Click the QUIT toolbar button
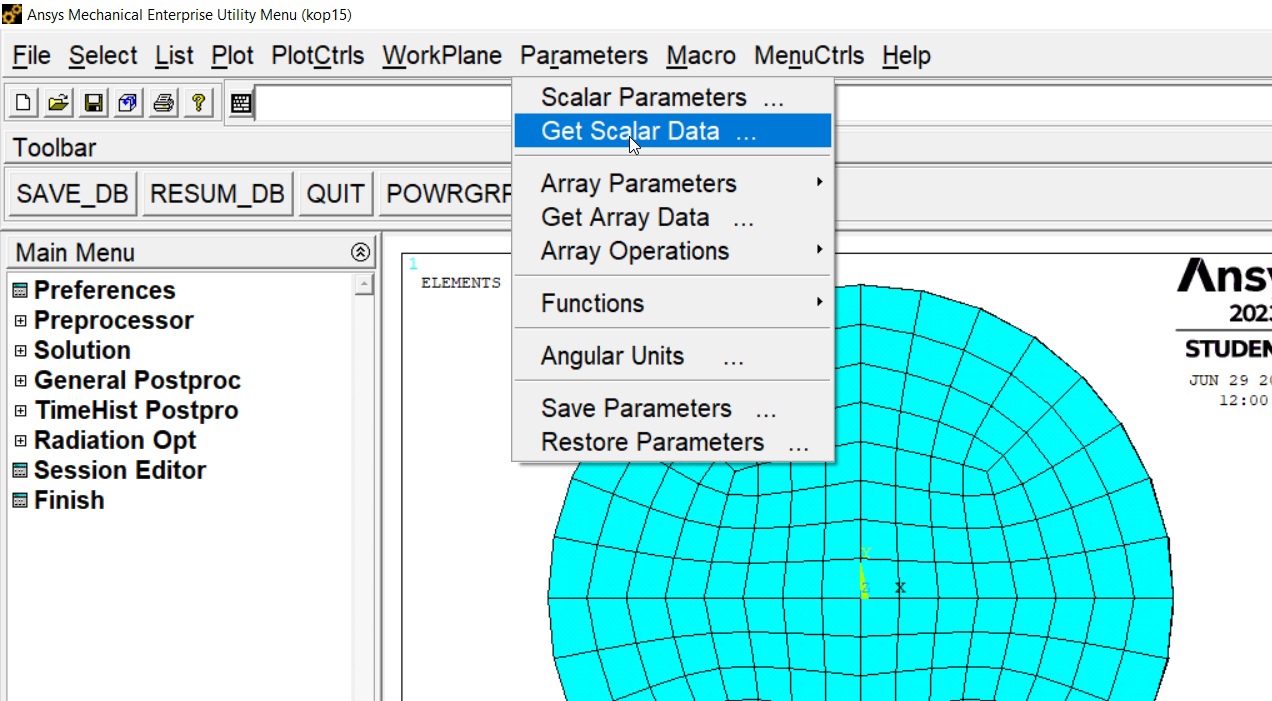Image resolution: width=1272 pixels, height=701 pixels. pyautogui.click(x=336, y=194)
